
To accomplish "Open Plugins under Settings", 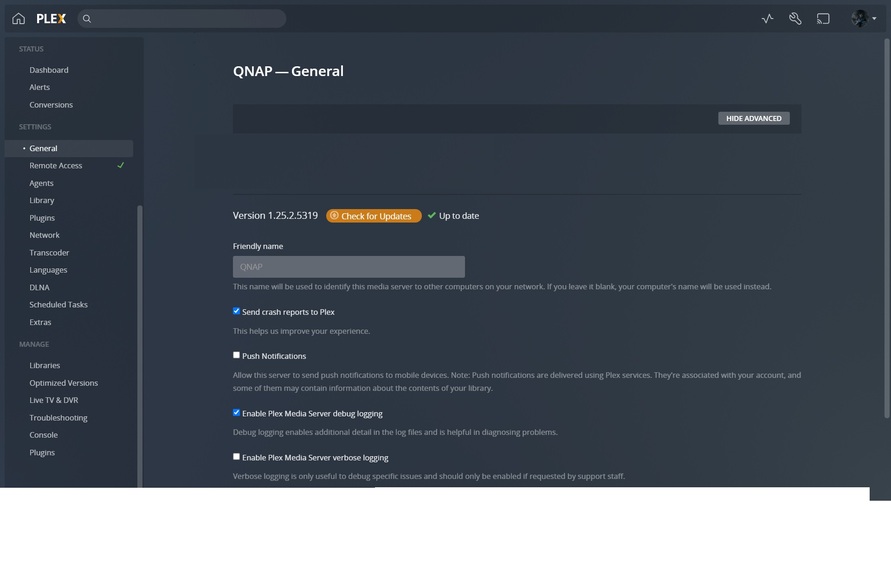I will coord(42,218).
